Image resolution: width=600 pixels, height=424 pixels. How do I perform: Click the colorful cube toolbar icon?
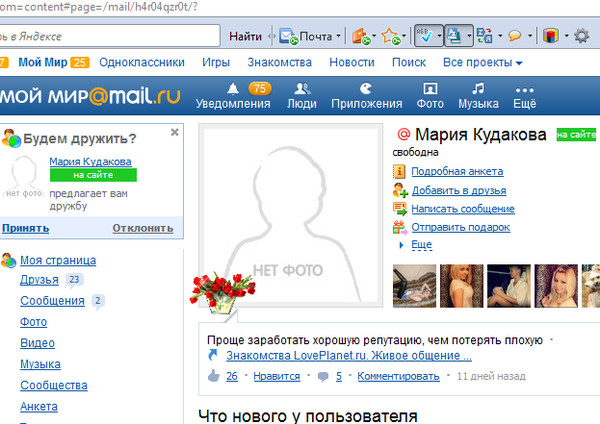tap(551, 36)
